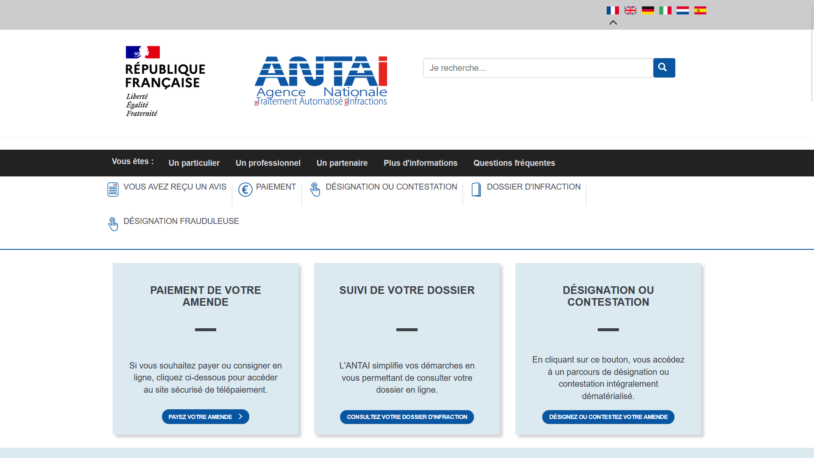Open 'Plus d'informations' menu
The height and width of the screenshot is (458, 814).
coord(420,163)
